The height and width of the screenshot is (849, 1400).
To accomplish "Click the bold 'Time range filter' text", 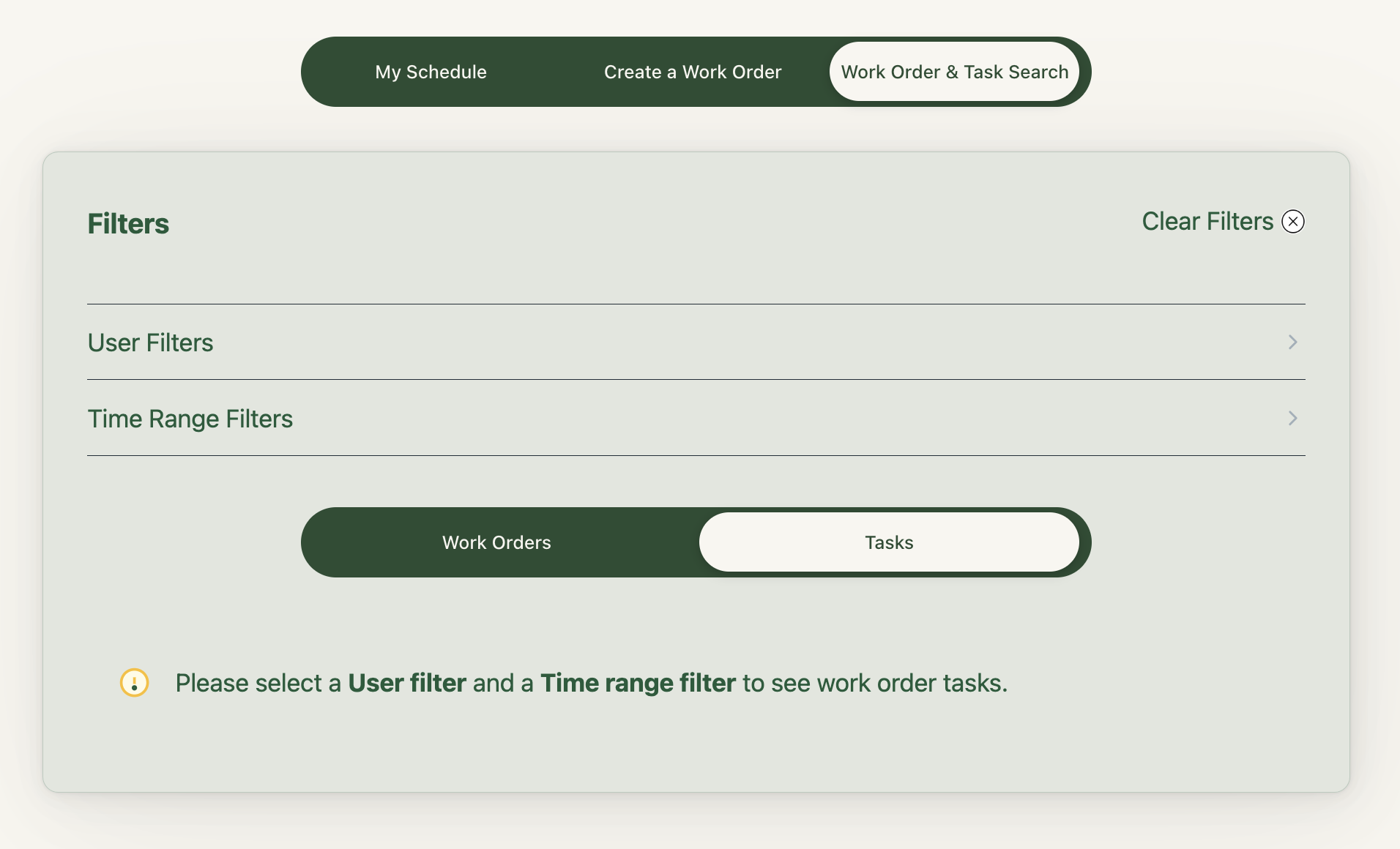I will tap(638, 683).
